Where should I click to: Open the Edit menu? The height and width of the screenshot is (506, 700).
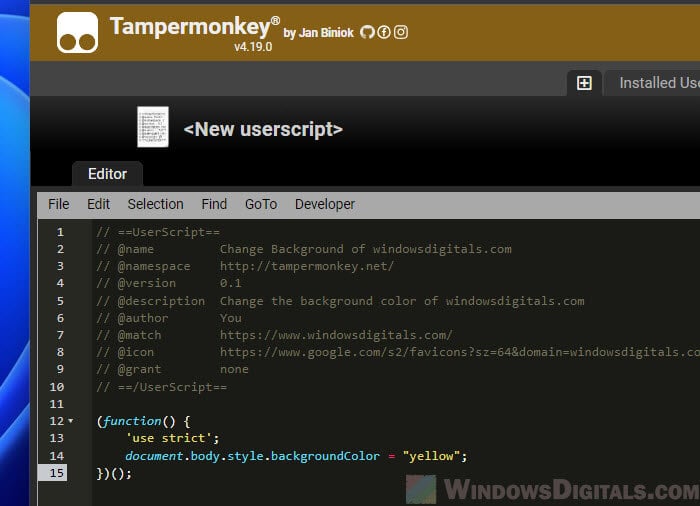coord(98,204)
